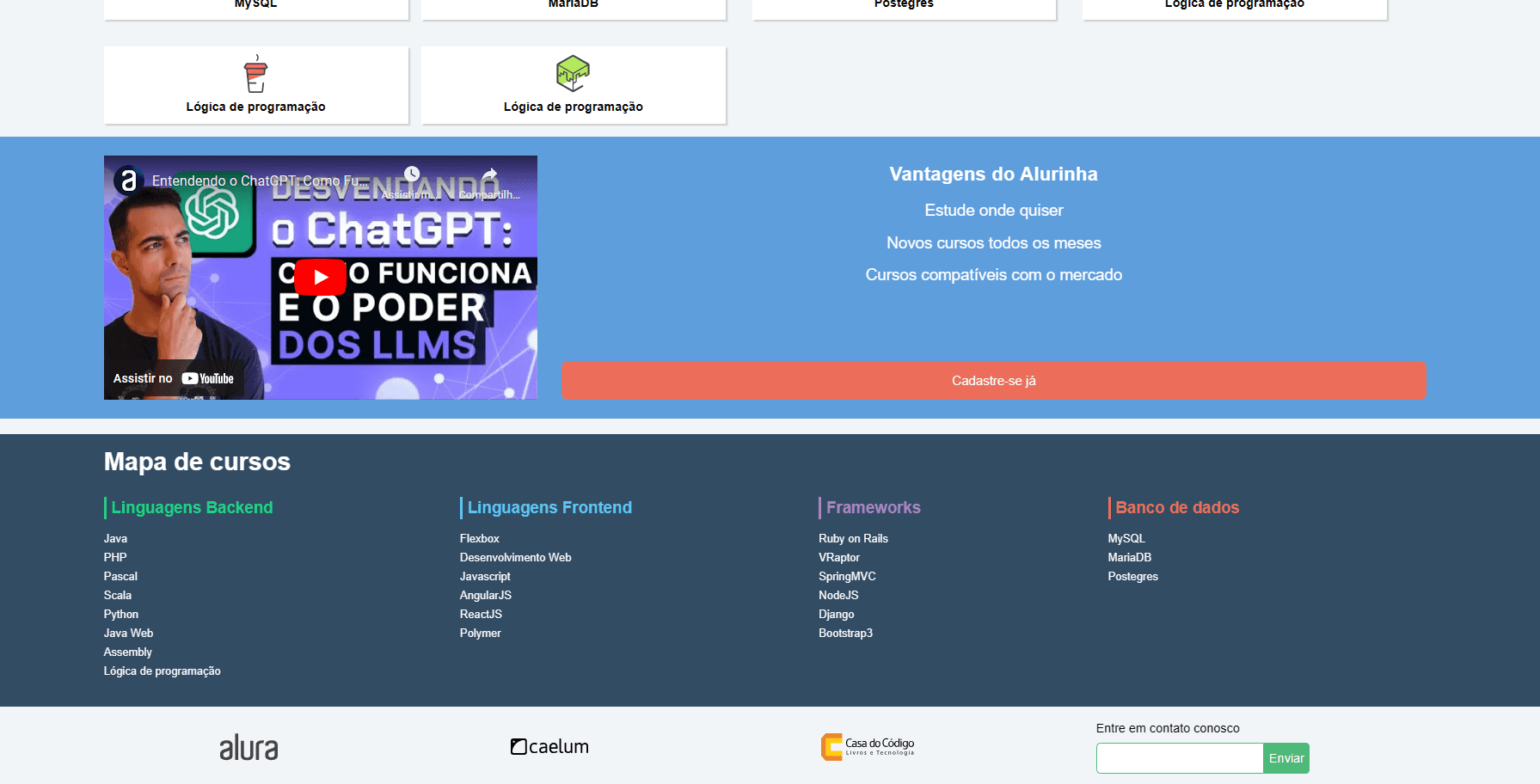Click the Mapa de cursos title

[197, 462]
